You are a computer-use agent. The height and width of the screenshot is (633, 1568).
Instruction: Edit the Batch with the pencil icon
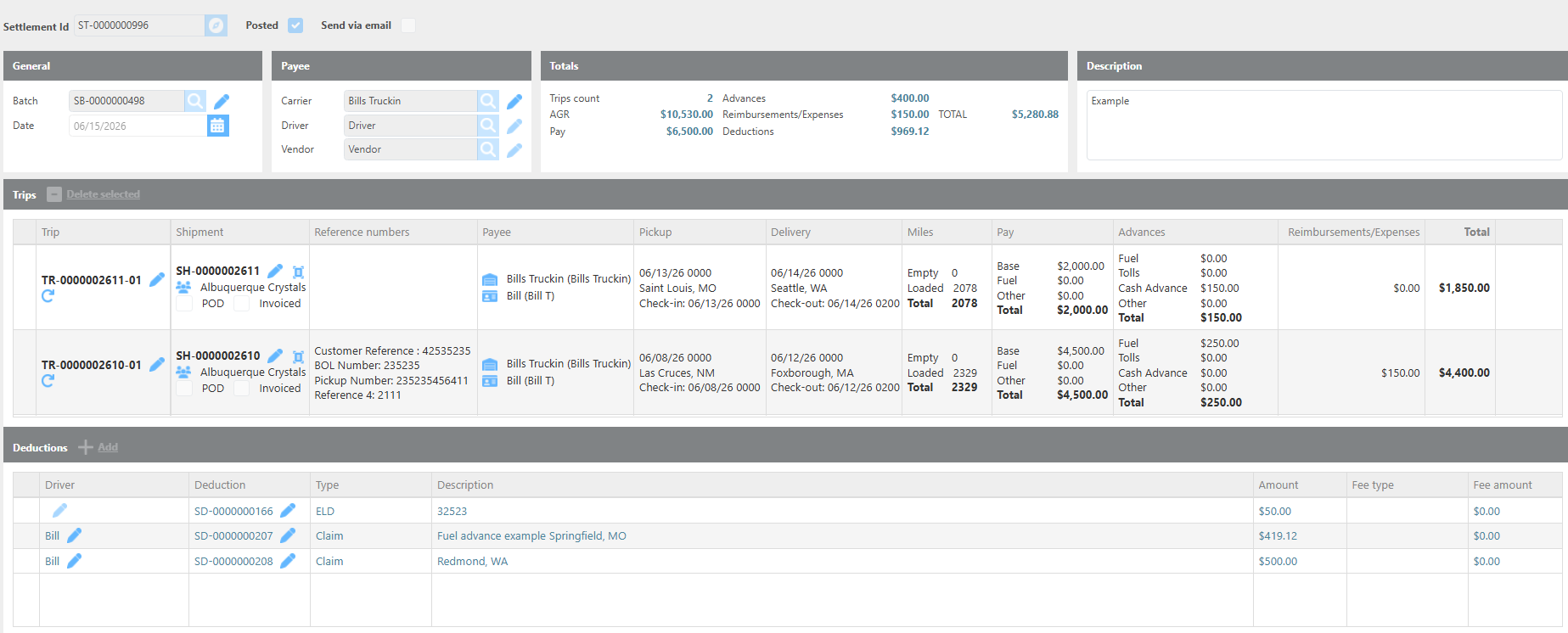(x=222, y=102)
